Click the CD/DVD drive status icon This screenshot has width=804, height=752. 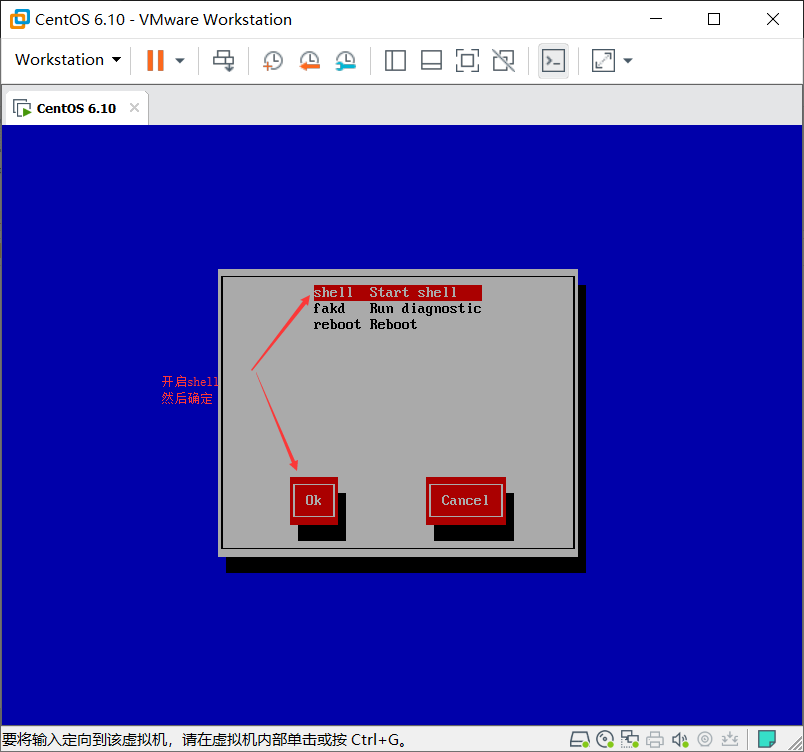click(605, 739)
